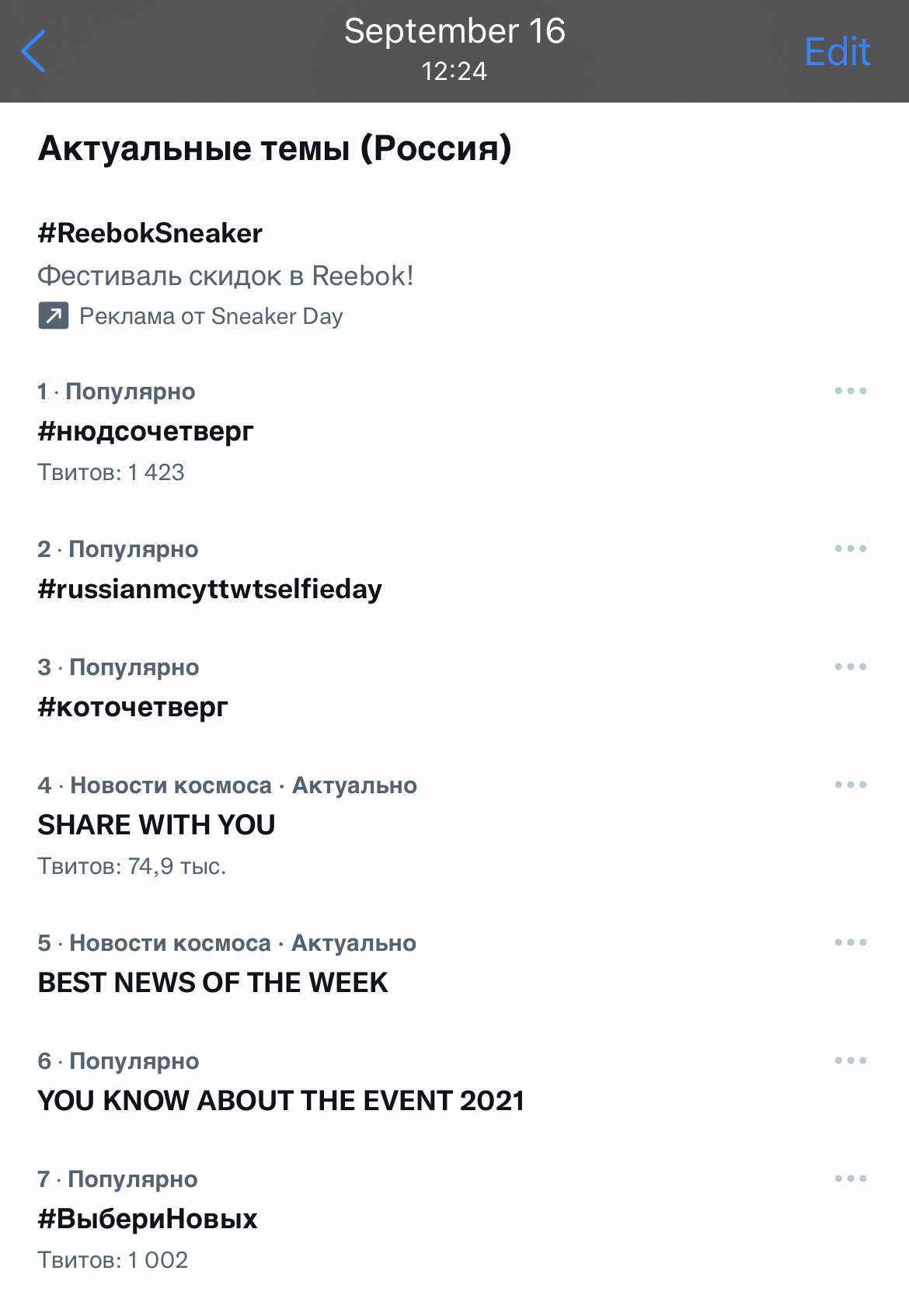
Task: View the SHARE WITH YOU trend
Action: (157, 825)
